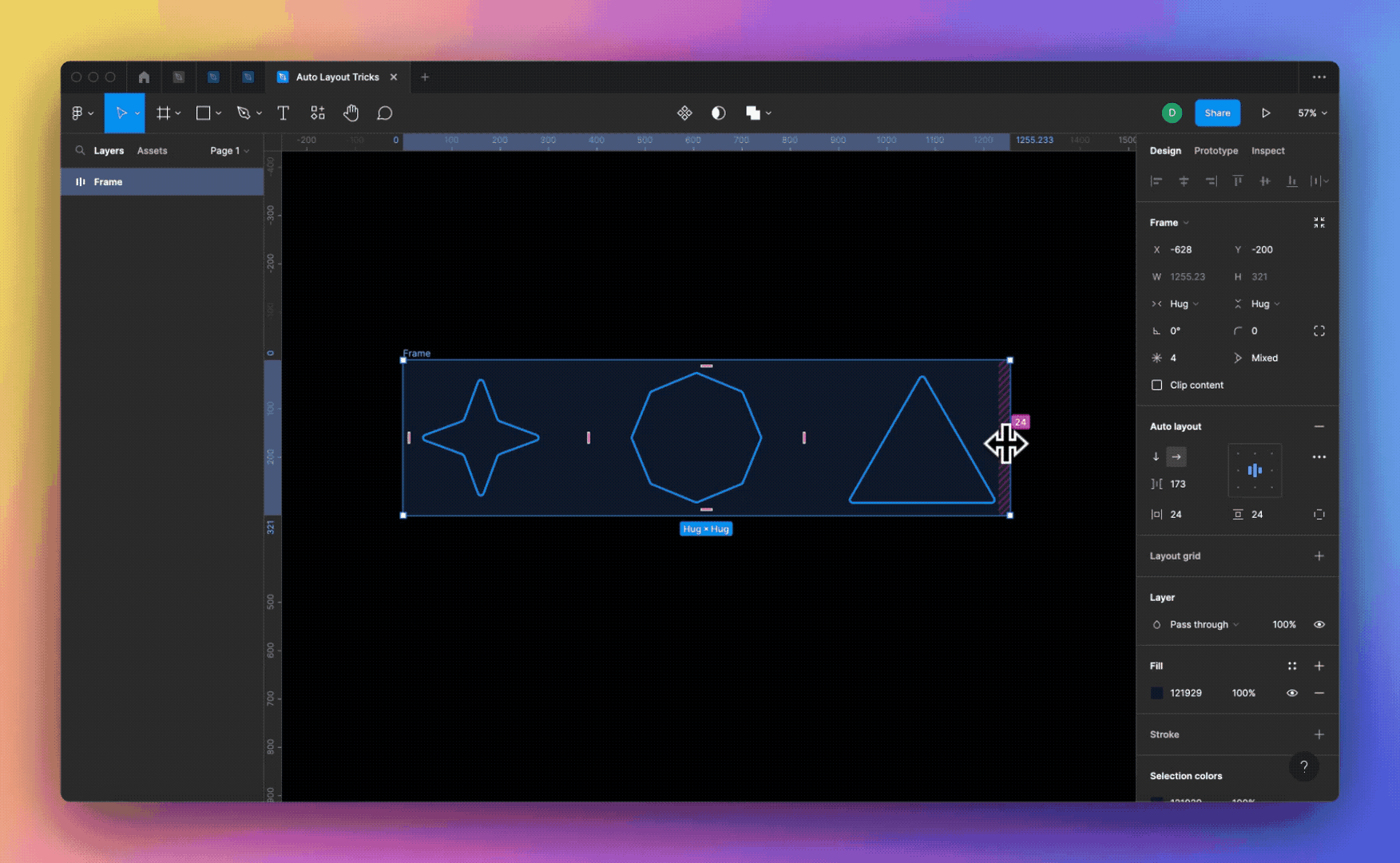1400x863 pixels.
Task: Open Auto layout advanced settings
Action: pyautogui.click(x=1319, y=457)
